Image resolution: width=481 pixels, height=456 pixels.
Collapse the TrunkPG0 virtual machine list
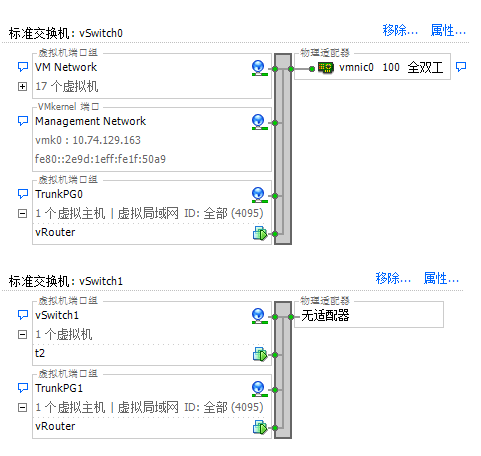pos(22,213)
